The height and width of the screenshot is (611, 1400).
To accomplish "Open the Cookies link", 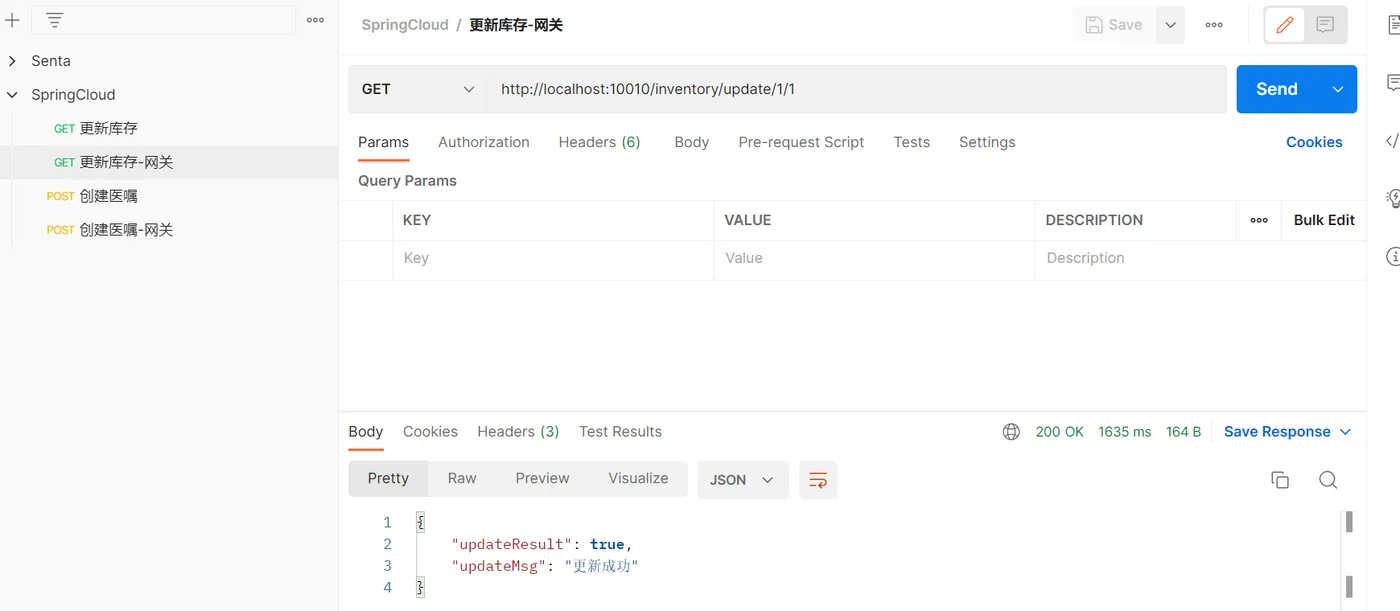I will point(1314,142).
